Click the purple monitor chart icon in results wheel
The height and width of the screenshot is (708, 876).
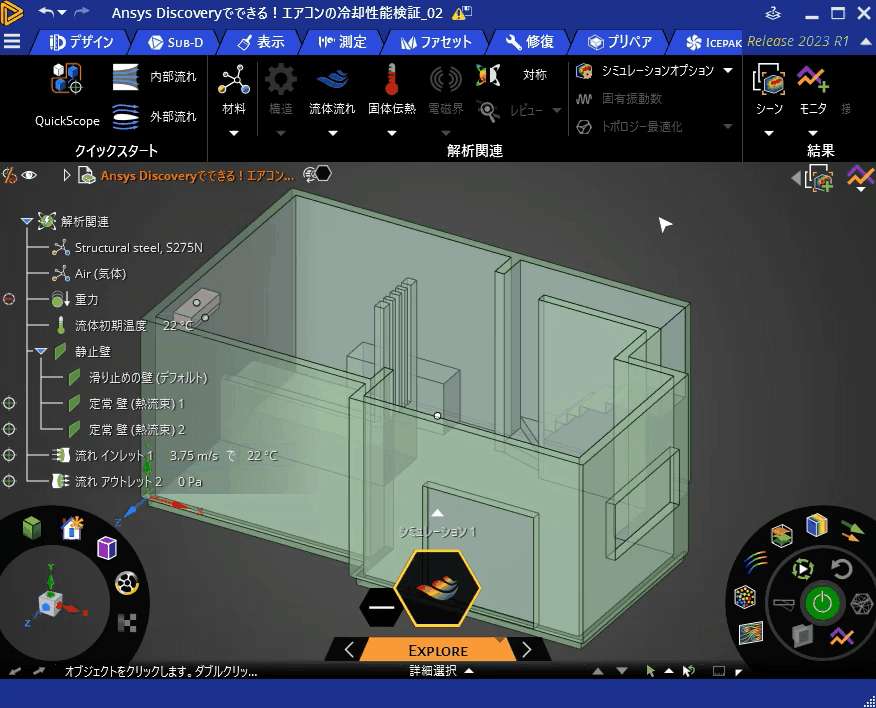[x=841, y=636]
